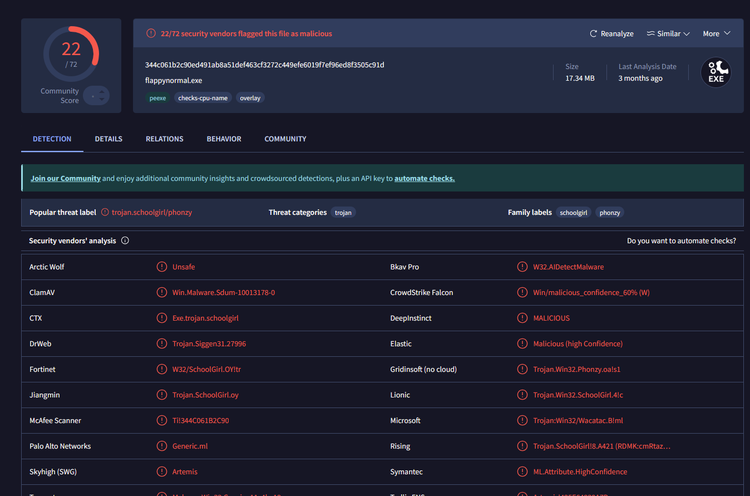The height and width of the screenshot is (496, 750).
Task: Click the alert icon in ClamAV row
Action: [162, 292]
